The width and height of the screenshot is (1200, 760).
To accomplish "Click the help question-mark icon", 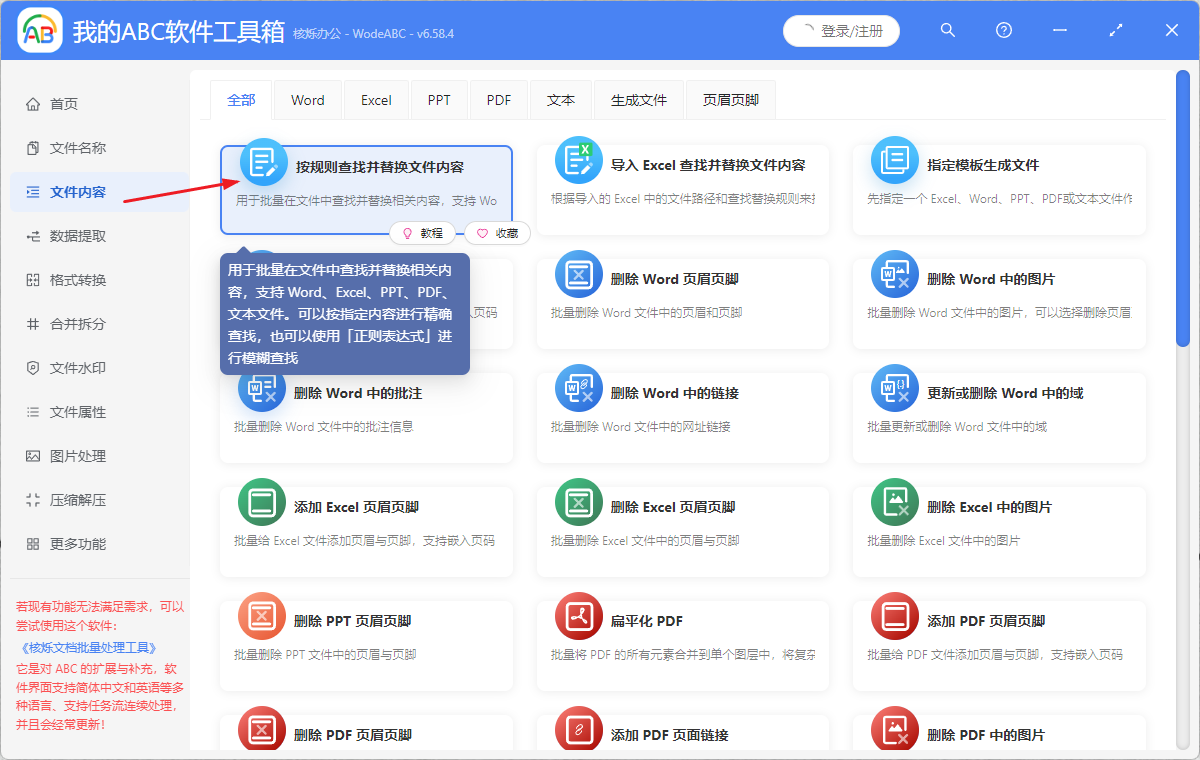I will pos(1003,30).
